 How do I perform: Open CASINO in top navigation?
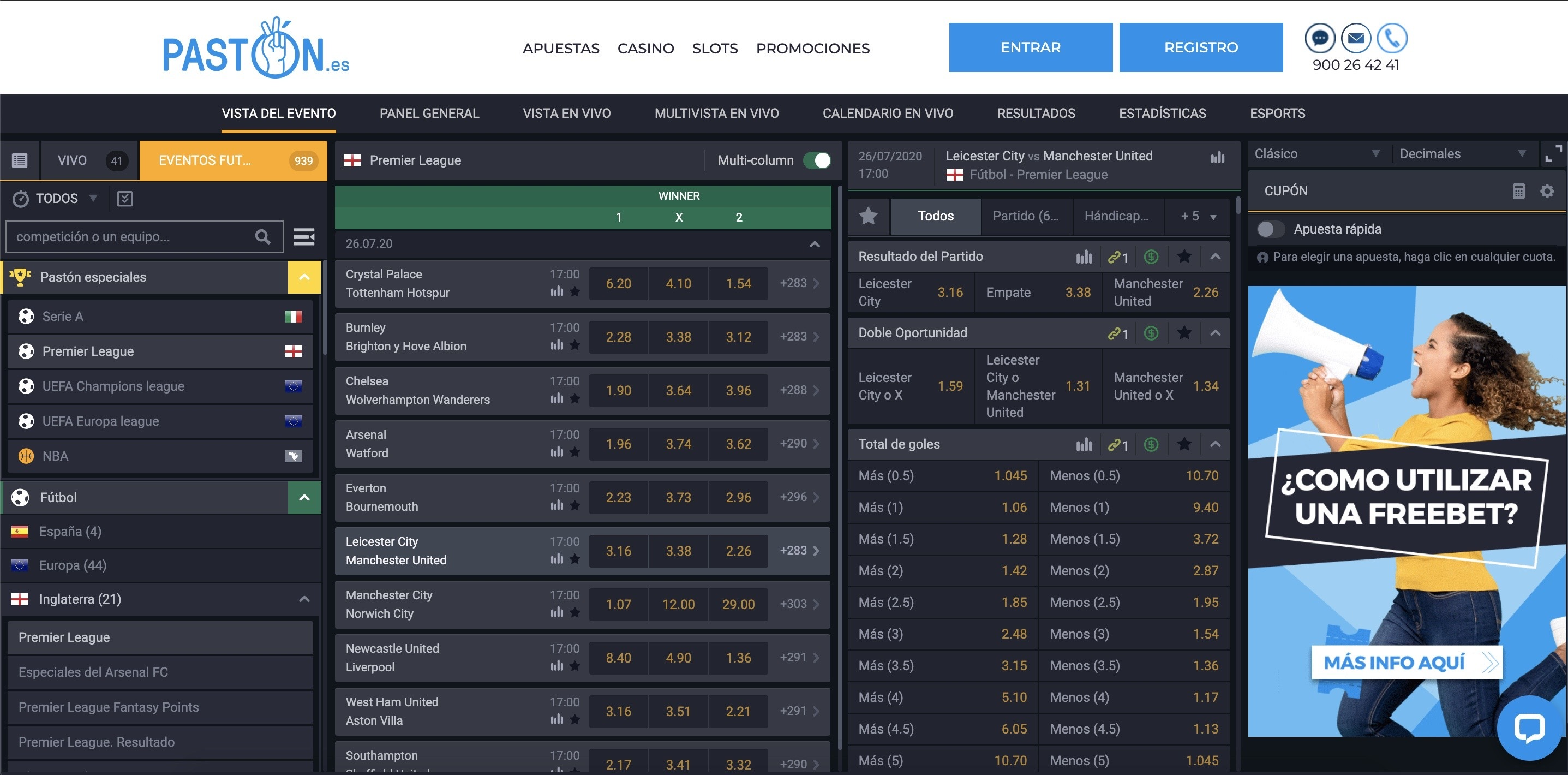(645, 49)
